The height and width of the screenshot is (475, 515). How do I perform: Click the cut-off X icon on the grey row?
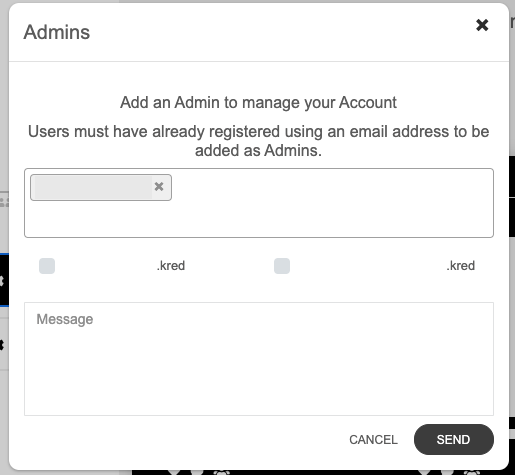point(2,345)
